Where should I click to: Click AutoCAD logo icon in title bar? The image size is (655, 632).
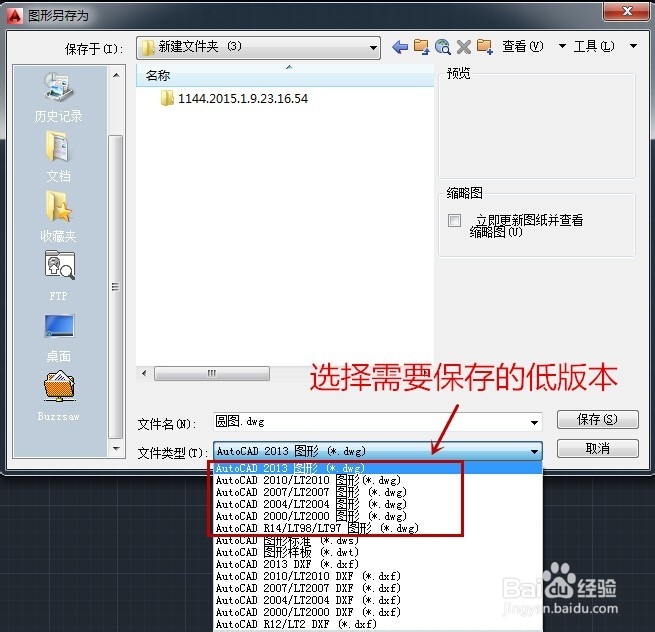[15, 16]
